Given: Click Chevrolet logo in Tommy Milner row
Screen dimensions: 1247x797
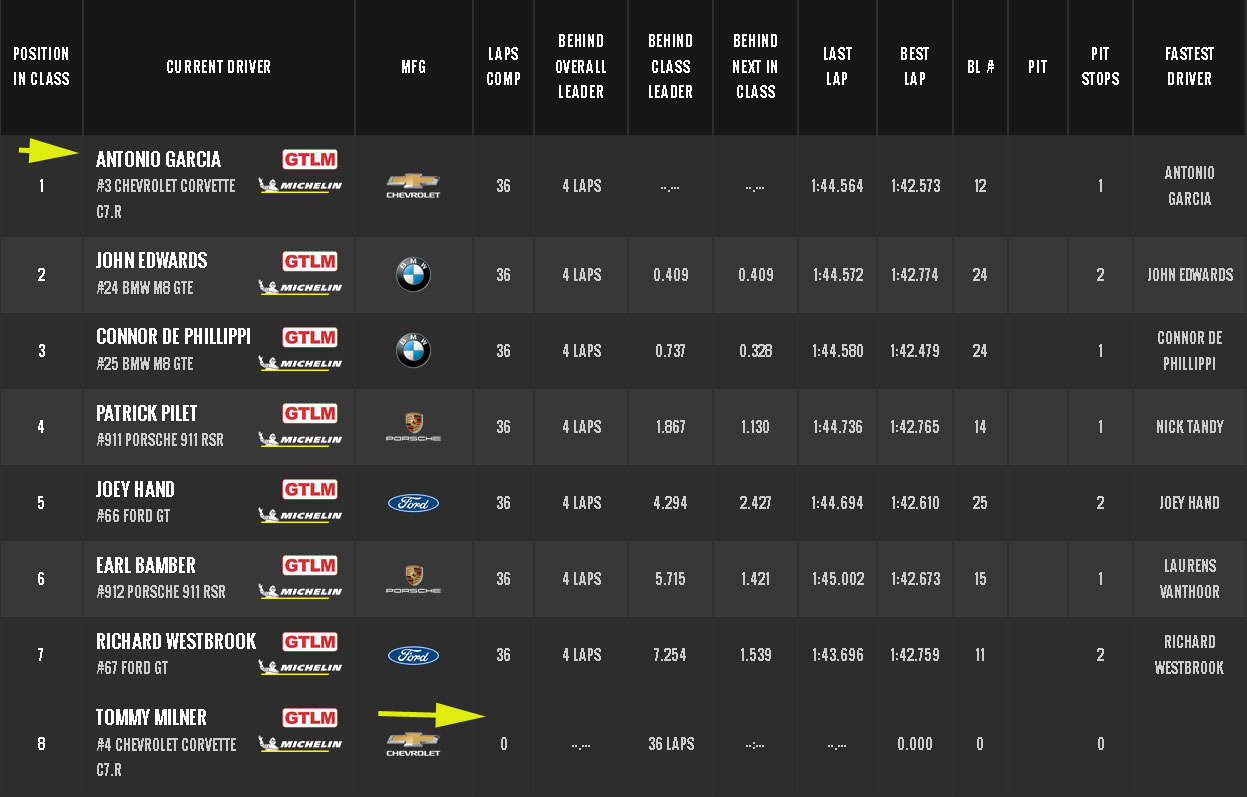Looking at the screenshot, I should (x=413, y=742).
